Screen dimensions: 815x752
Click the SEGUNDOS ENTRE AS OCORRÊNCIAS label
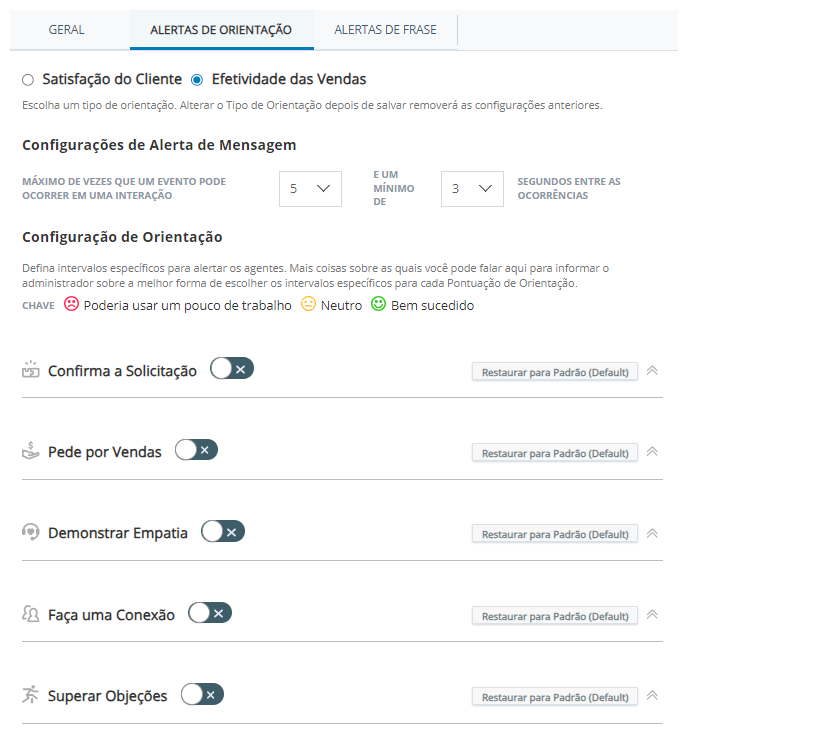tap(569, 189)
